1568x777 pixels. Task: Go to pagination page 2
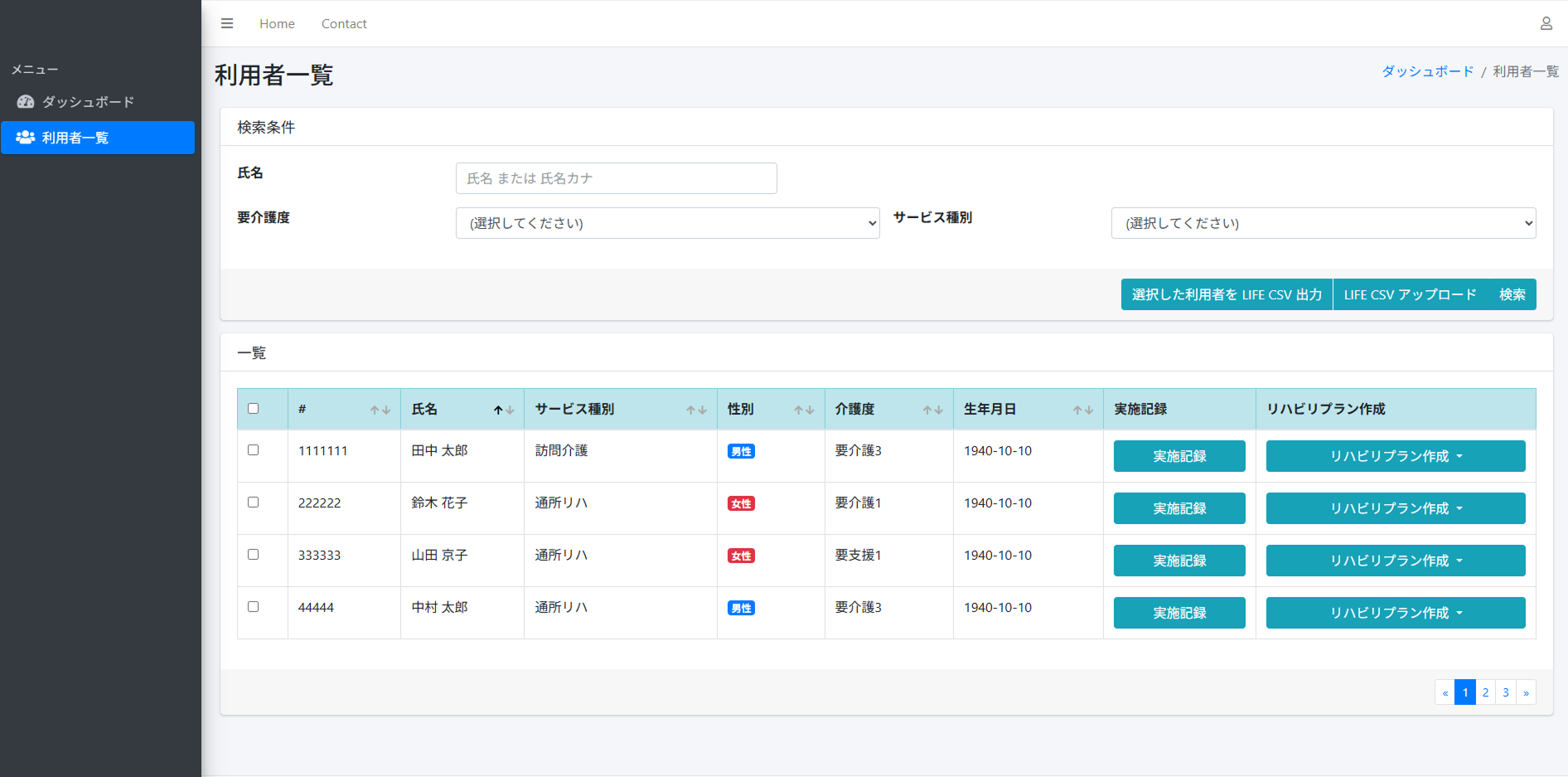[x=1486, y=692]
